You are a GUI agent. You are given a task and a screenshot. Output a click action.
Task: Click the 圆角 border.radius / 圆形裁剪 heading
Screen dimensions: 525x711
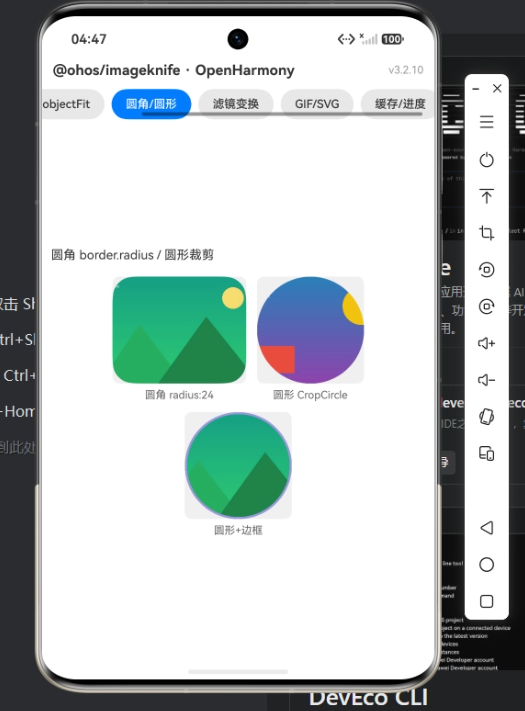[x=132, y=255]
